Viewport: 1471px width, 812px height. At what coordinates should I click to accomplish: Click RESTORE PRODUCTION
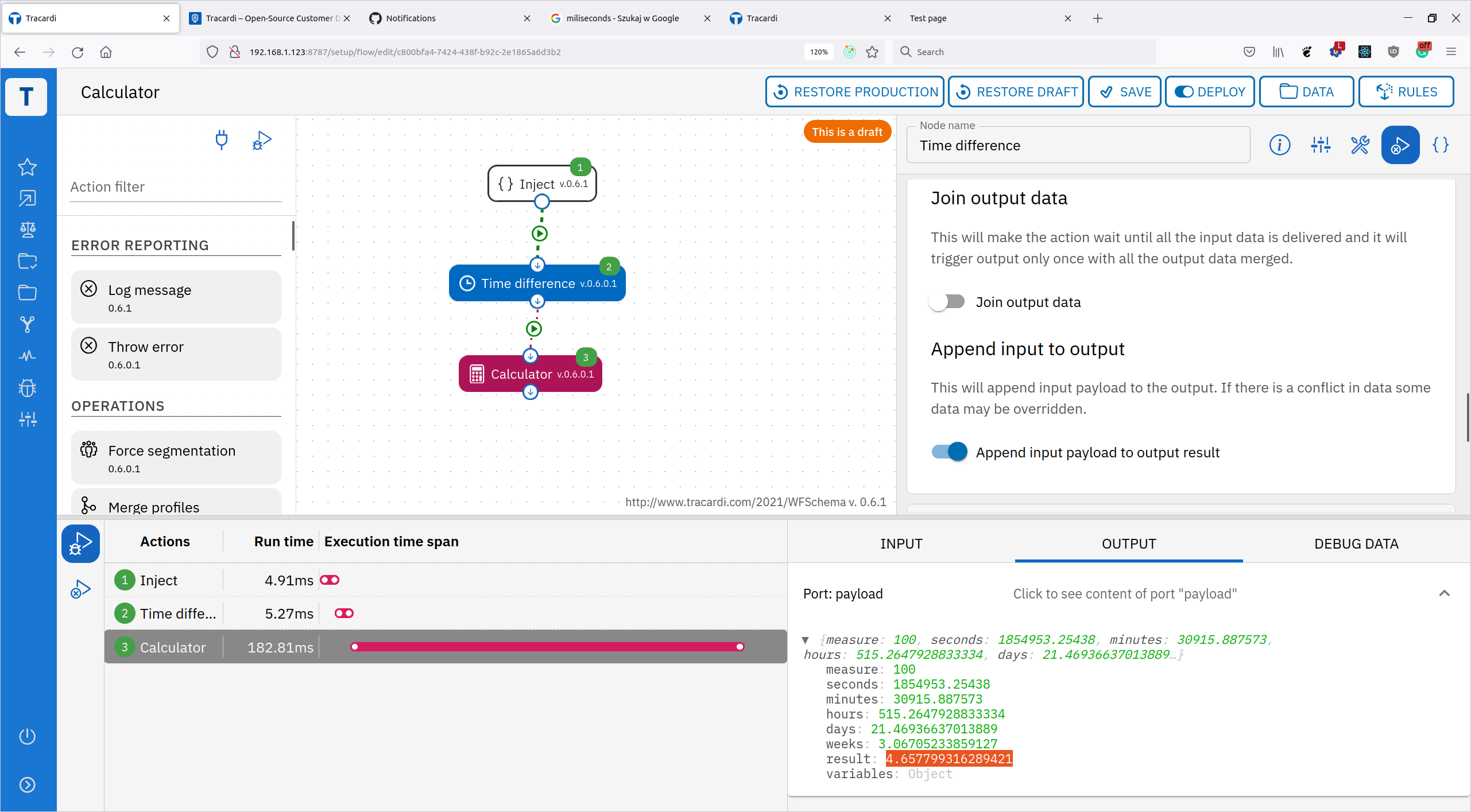point(854,91)
